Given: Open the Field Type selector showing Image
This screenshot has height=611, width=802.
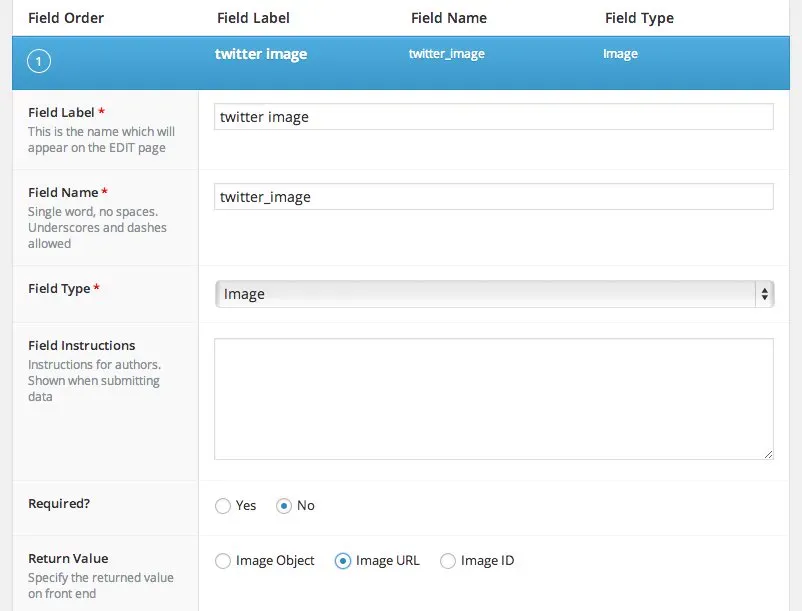Looking at the screenshot, I should 494,294.
